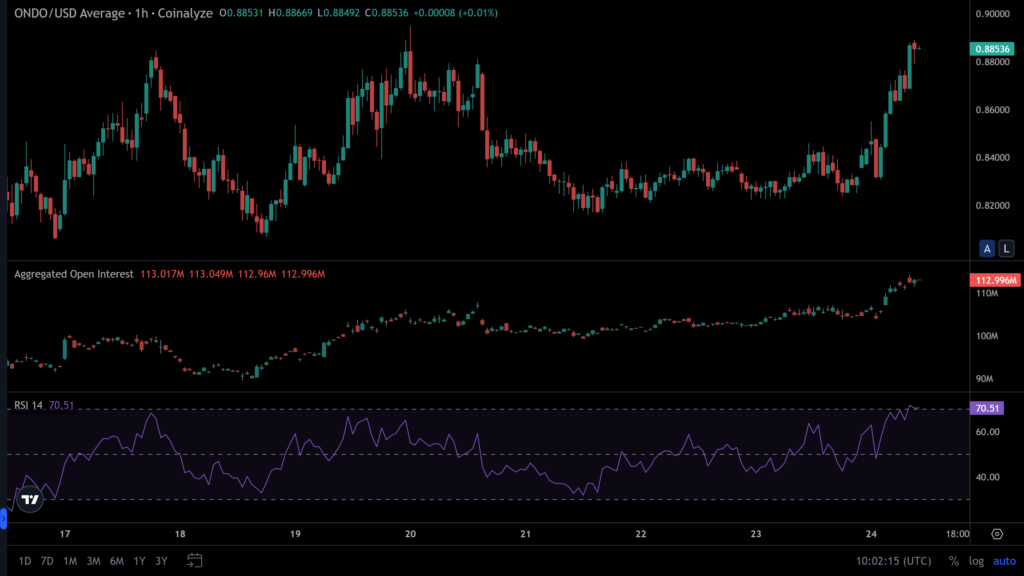Click the blue handle on left edge
The image size is (1024, 576).
click(x=3, y=518)
